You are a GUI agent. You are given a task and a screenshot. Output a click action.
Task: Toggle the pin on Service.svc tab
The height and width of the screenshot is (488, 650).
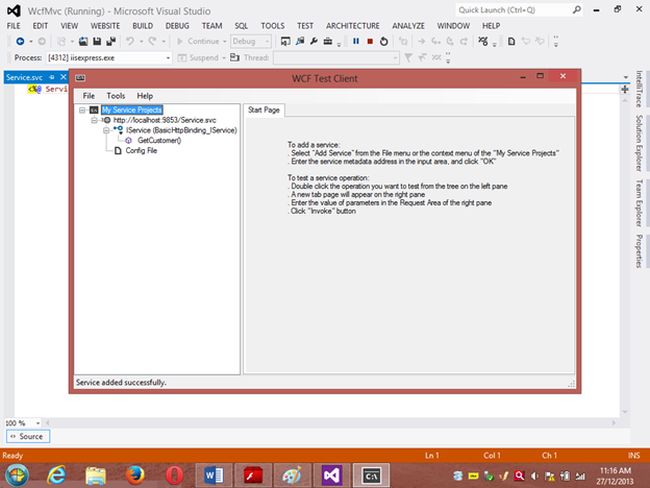pos(52,77)
